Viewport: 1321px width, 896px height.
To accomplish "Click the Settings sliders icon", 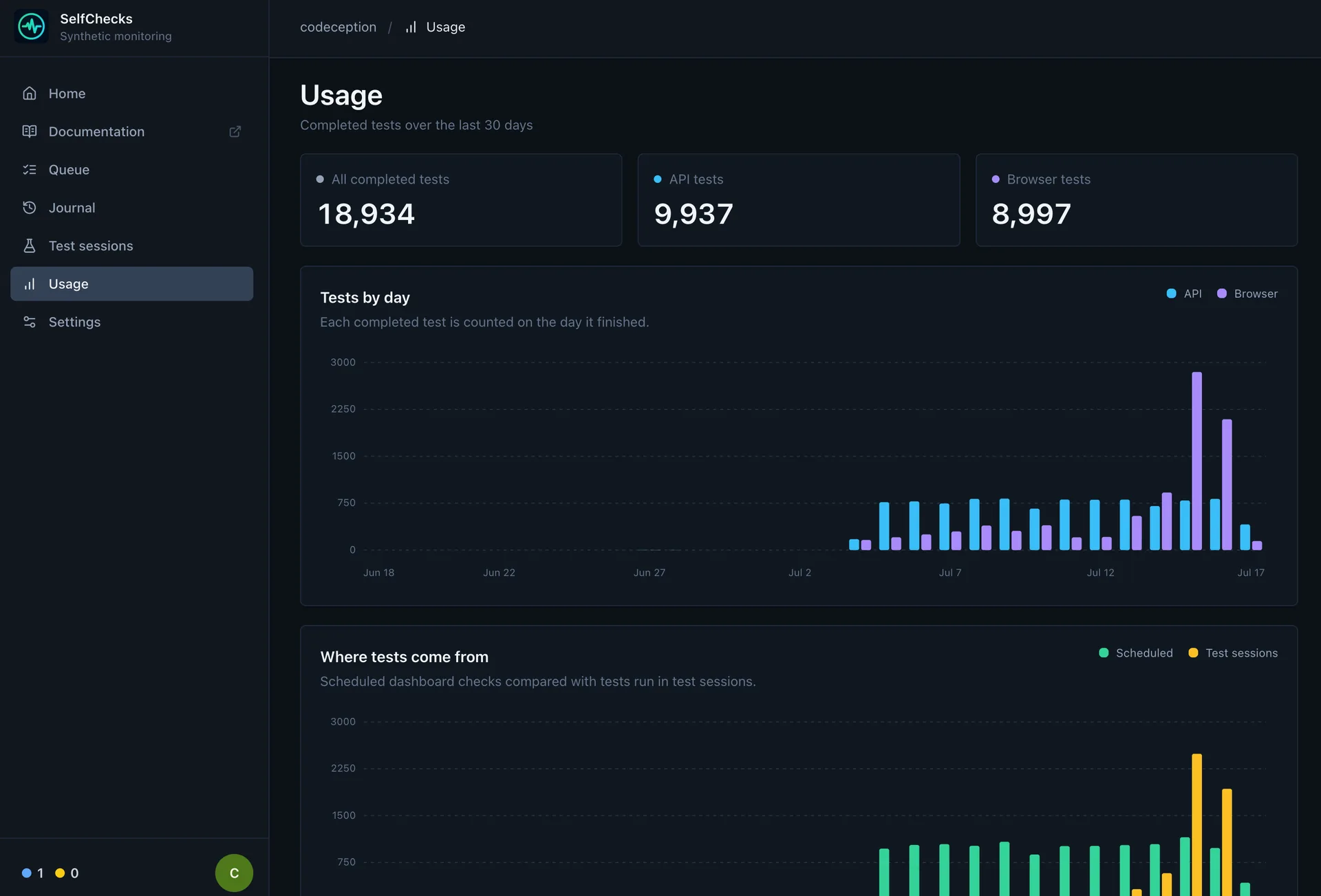I will click(30, 322).
